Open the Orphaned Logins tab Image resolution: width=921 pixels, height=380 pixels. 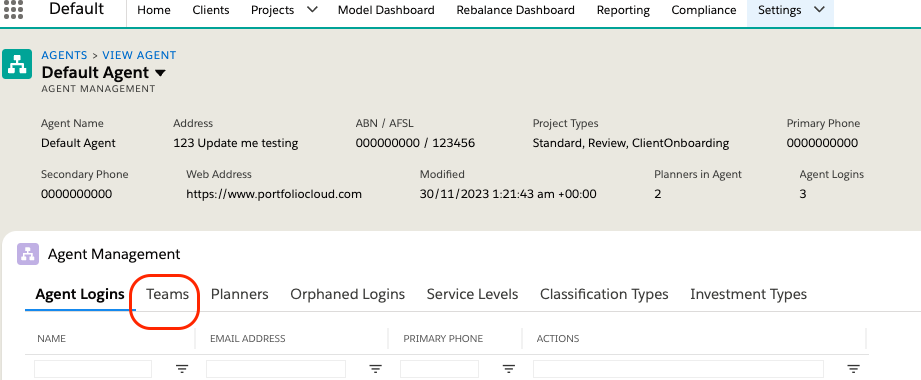(x=348, y=294)
